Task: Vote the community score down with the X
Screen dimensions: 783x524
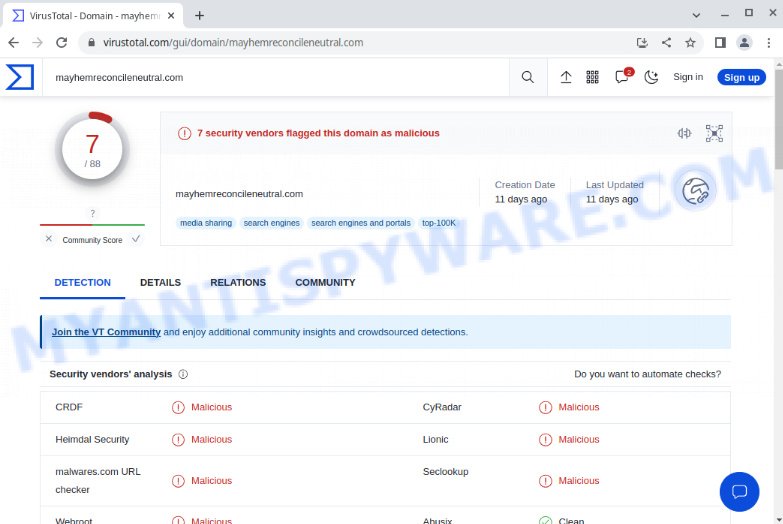Action: (48, 239)
